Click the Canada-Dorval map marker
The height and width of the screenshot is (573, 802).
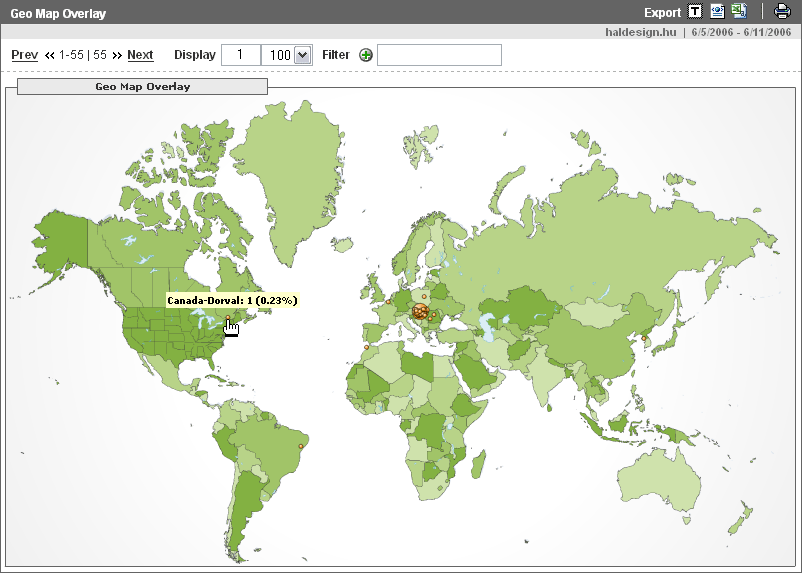tap(228, 318)
